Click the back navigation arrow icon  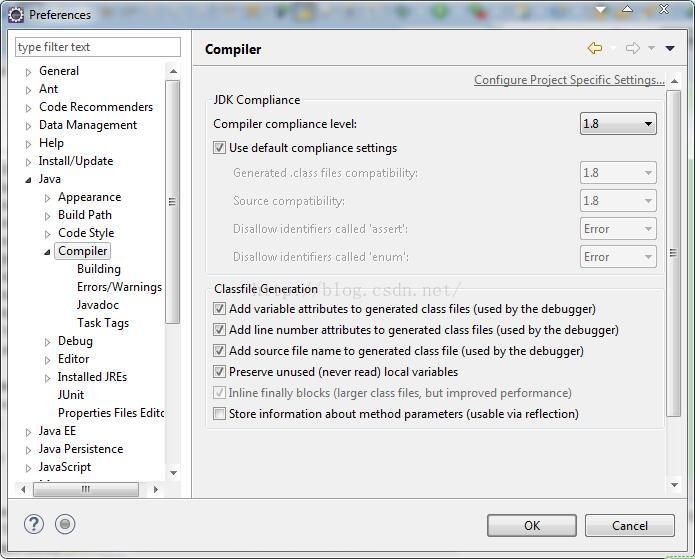(x=594, y=48)
